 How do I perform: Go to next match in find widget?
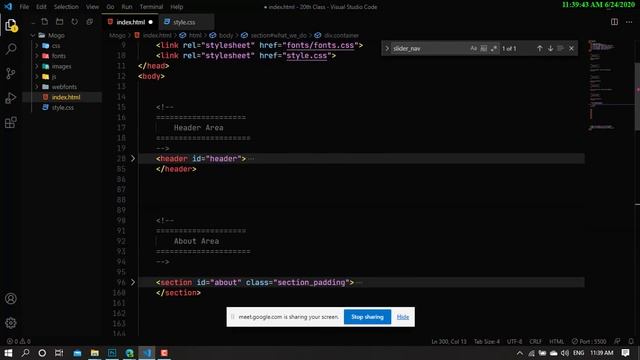pos(550,49)
